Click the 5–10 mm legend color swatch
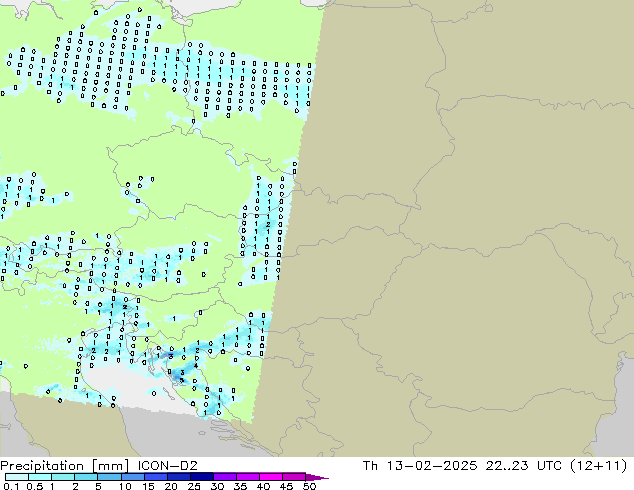This screenshot has width=634, height=490. (109, 477)
